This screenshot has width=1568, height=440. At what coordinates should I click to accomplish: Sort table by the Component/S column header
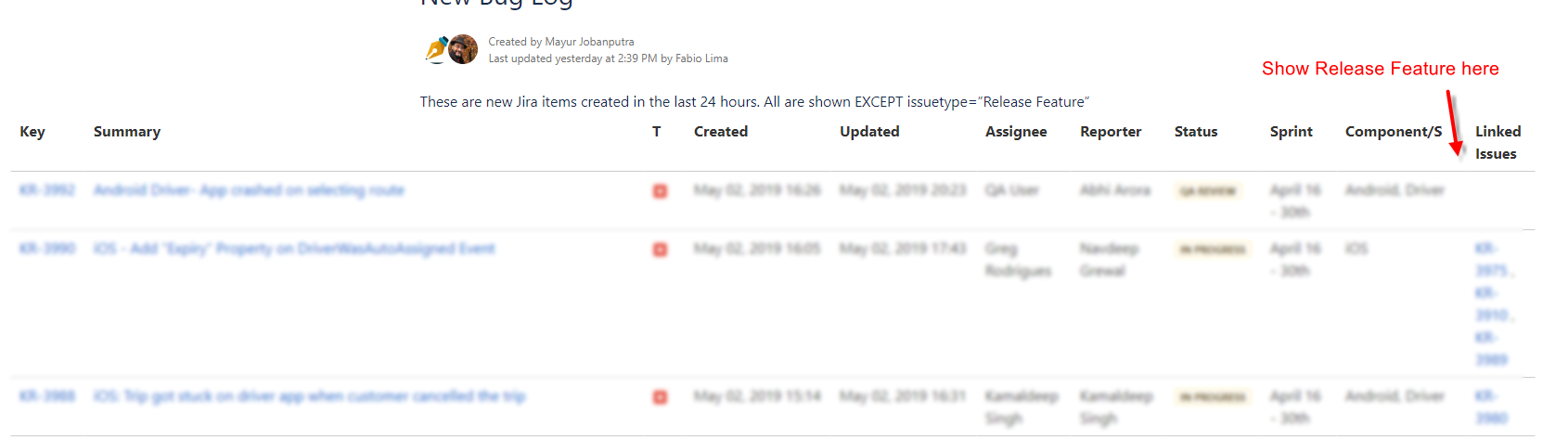(1394, 132)
